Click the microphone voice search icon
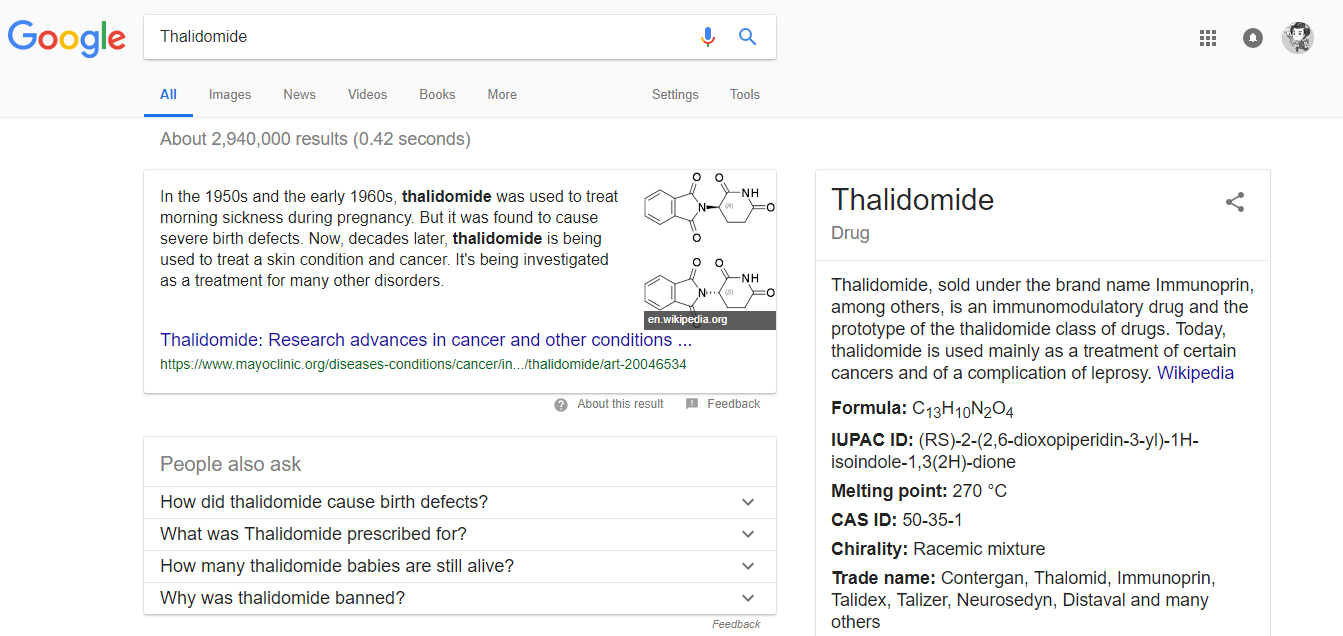Image resolution: width=1343 pixels, height=636 pixels. [708, 37]
